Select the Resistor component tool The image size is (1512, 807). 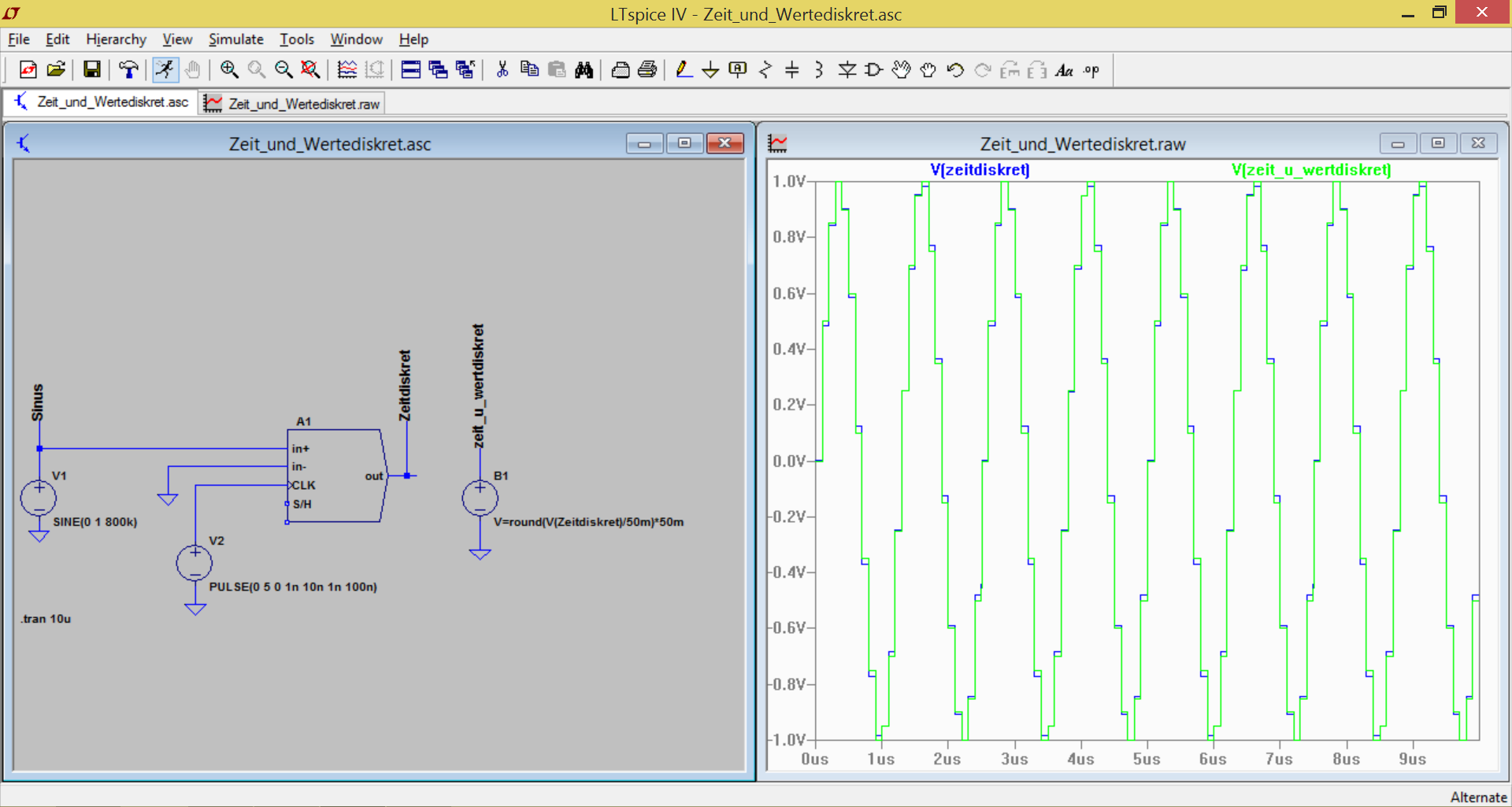pyautogui.click(x=765, y=70)
